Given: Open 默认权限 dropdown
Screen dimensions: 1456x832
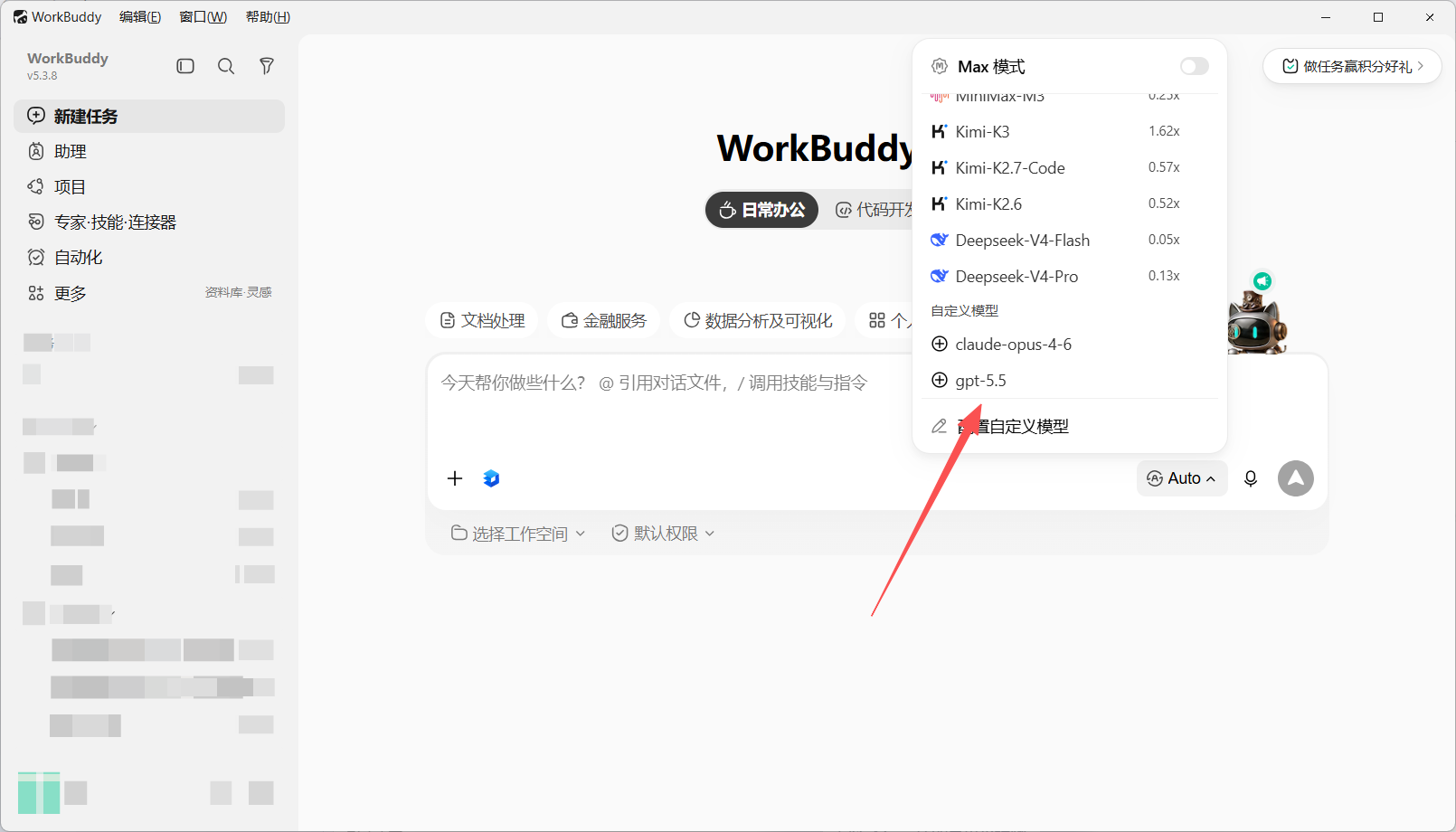Looking at the screenshot, I should click(x=664, y=534).
